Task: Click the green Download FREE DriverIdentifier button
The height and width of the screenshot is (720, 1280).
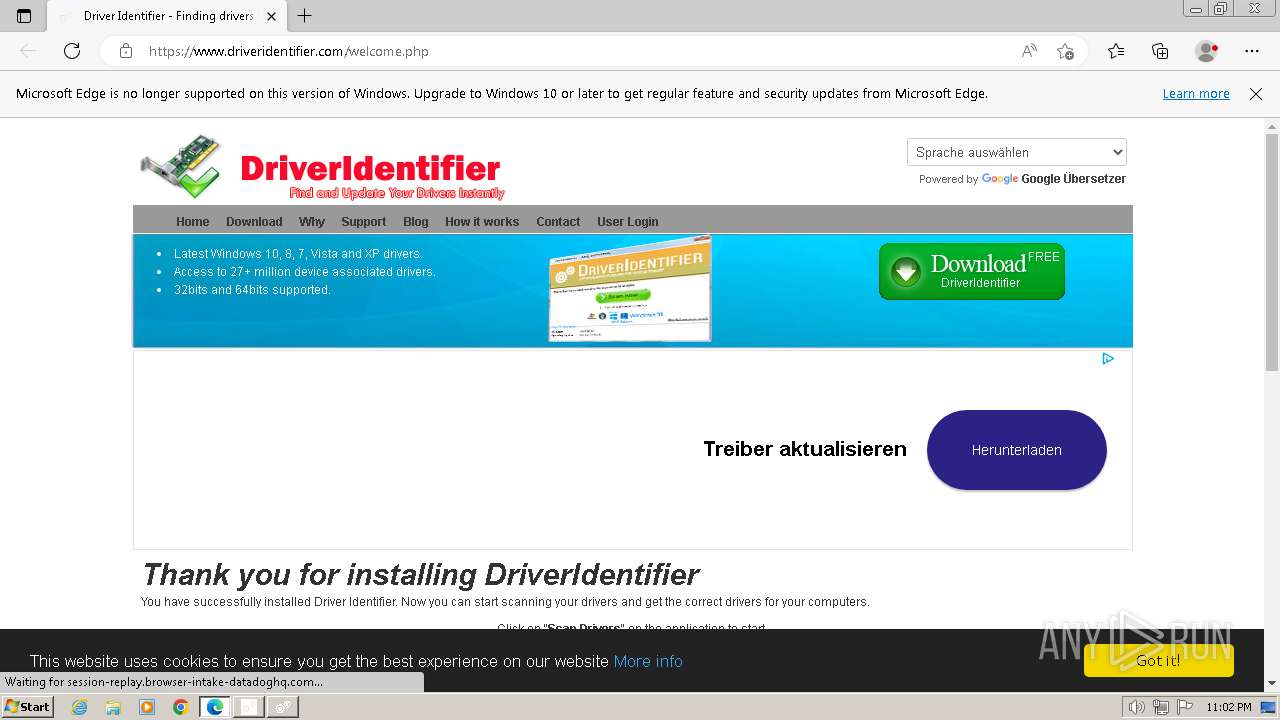Action: click(x=972, y=271)
